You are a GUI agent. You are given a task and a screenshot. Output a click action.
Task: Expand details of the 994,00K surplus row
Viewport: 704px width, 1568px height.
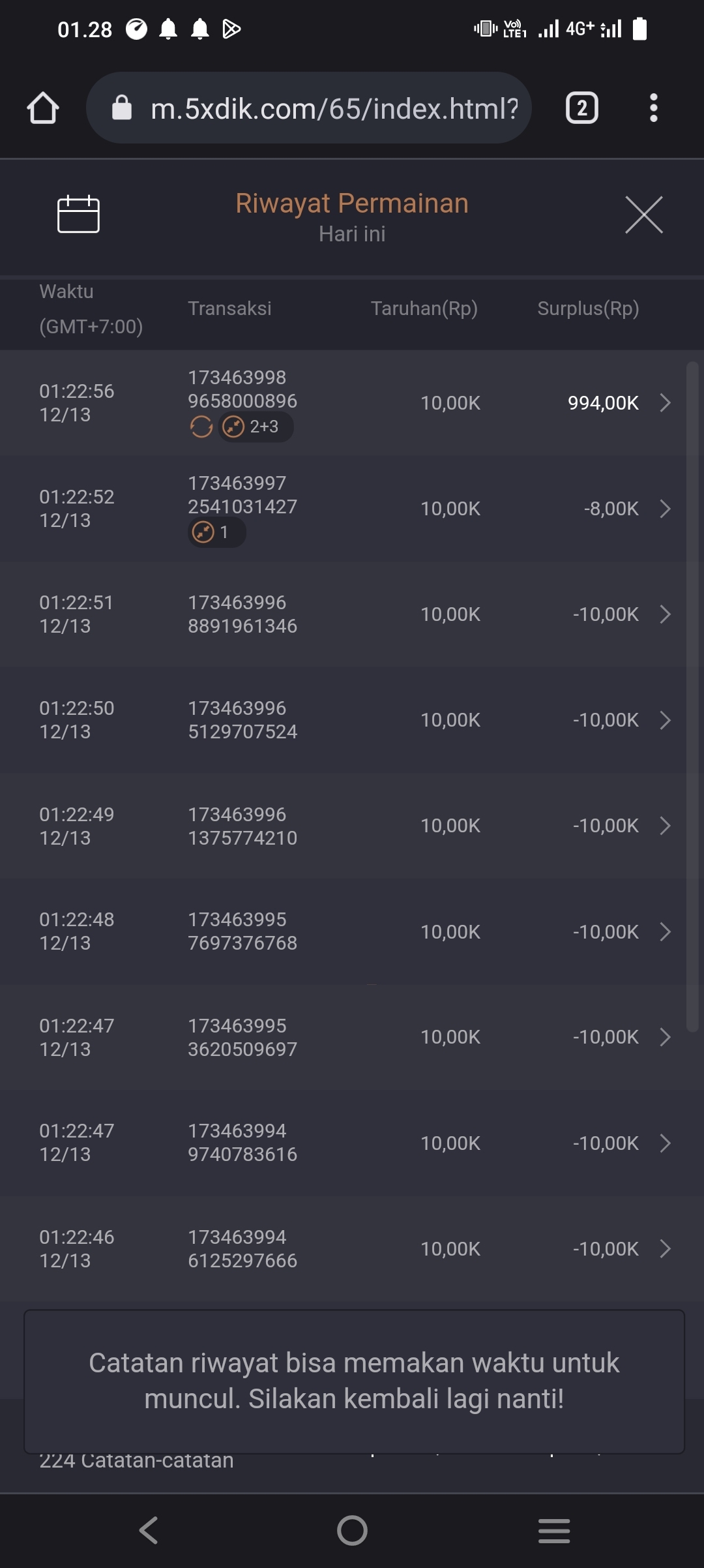coord(665,402)
